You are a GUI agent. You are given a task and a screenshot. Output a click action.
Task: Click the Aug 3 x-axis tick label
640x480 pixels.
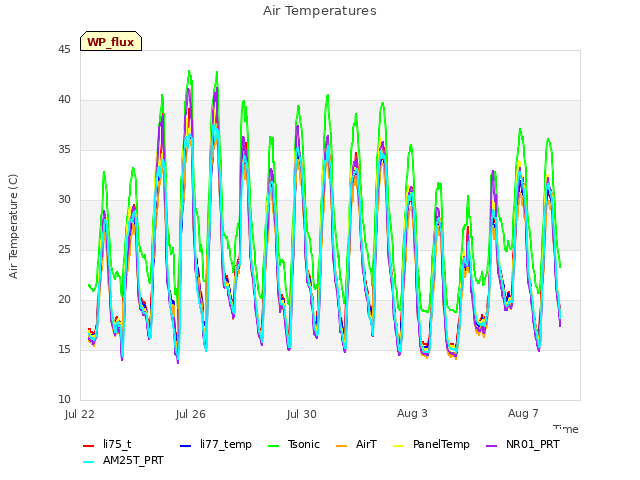point(412,413)
